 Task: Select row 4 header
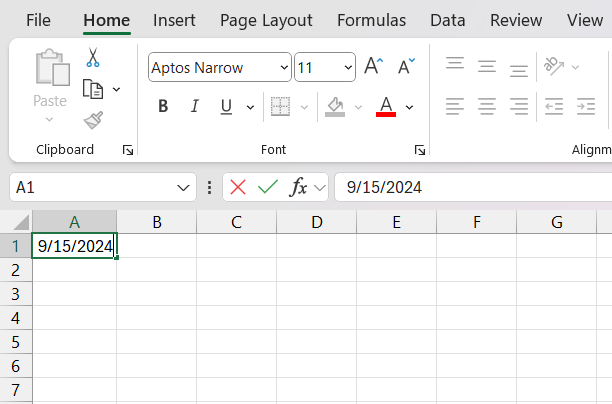click(16, 318)
